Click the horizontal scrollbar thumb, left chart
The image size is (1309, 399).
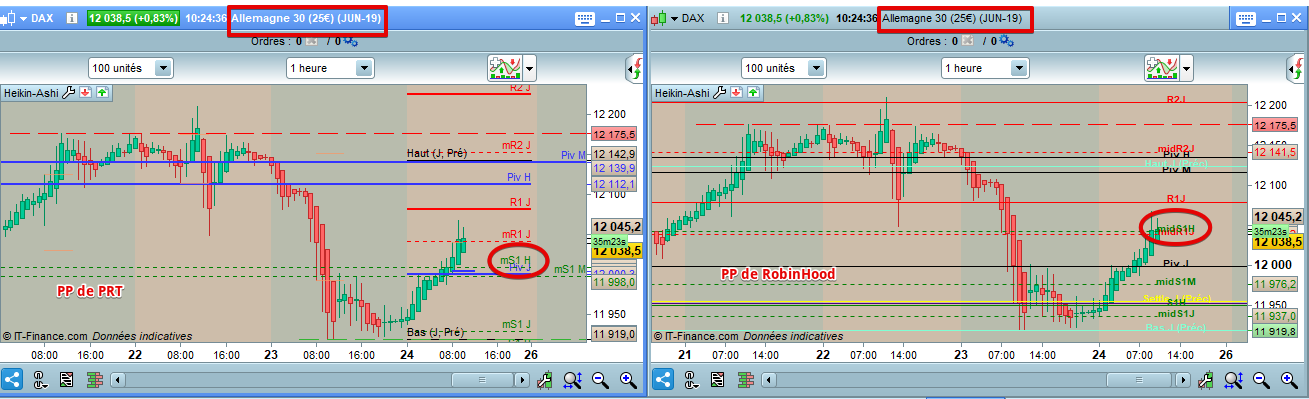click(483, 380)
